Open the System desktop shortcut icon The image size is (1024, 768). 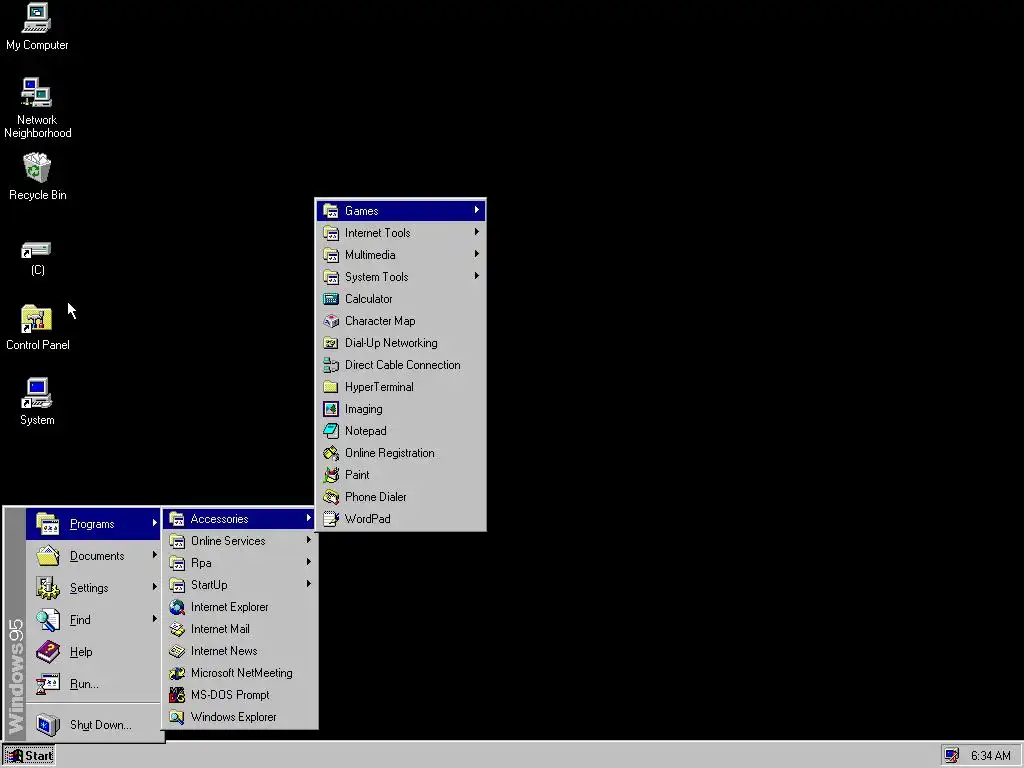[x=37, y=394]
